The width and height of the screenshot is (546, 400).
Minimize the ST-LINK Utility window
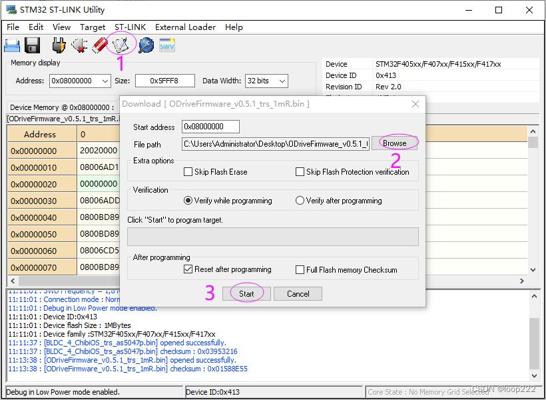(469, 10)
